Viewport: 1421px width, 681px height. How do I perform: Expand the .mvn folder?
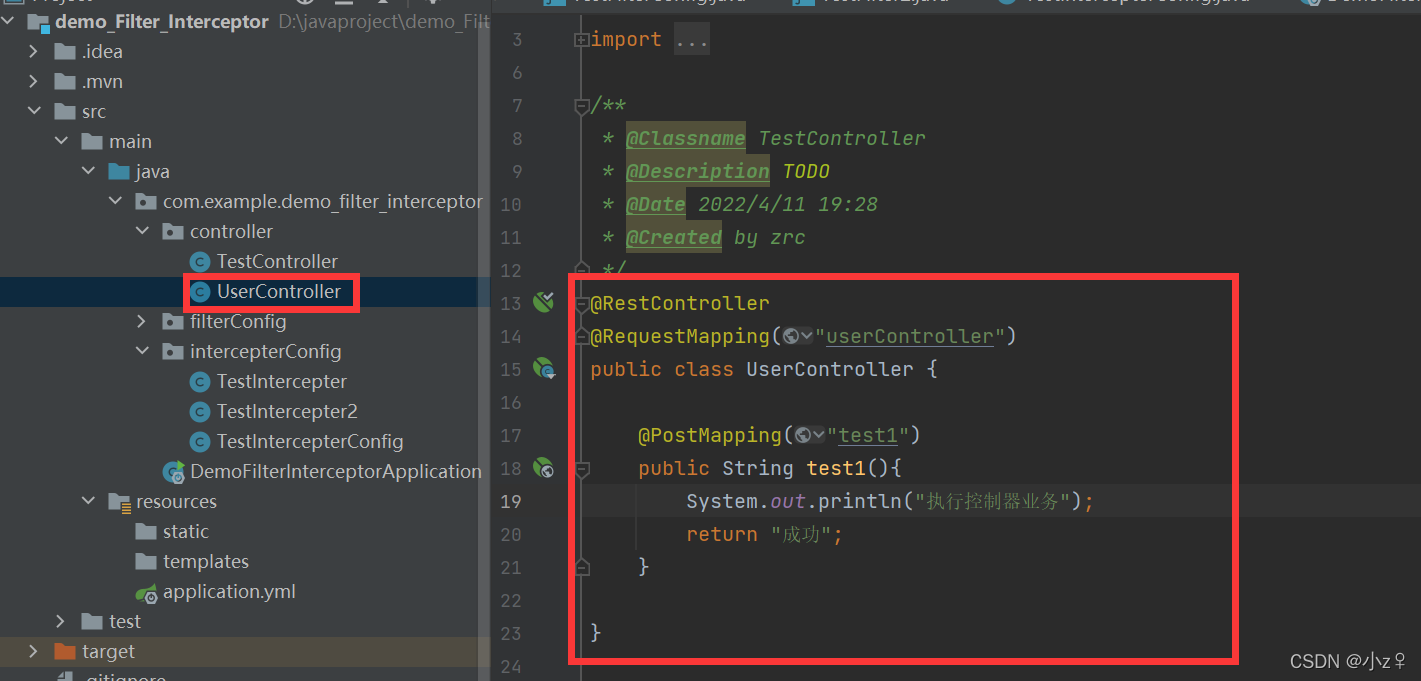pyautogui.click(x=33, y=82)
